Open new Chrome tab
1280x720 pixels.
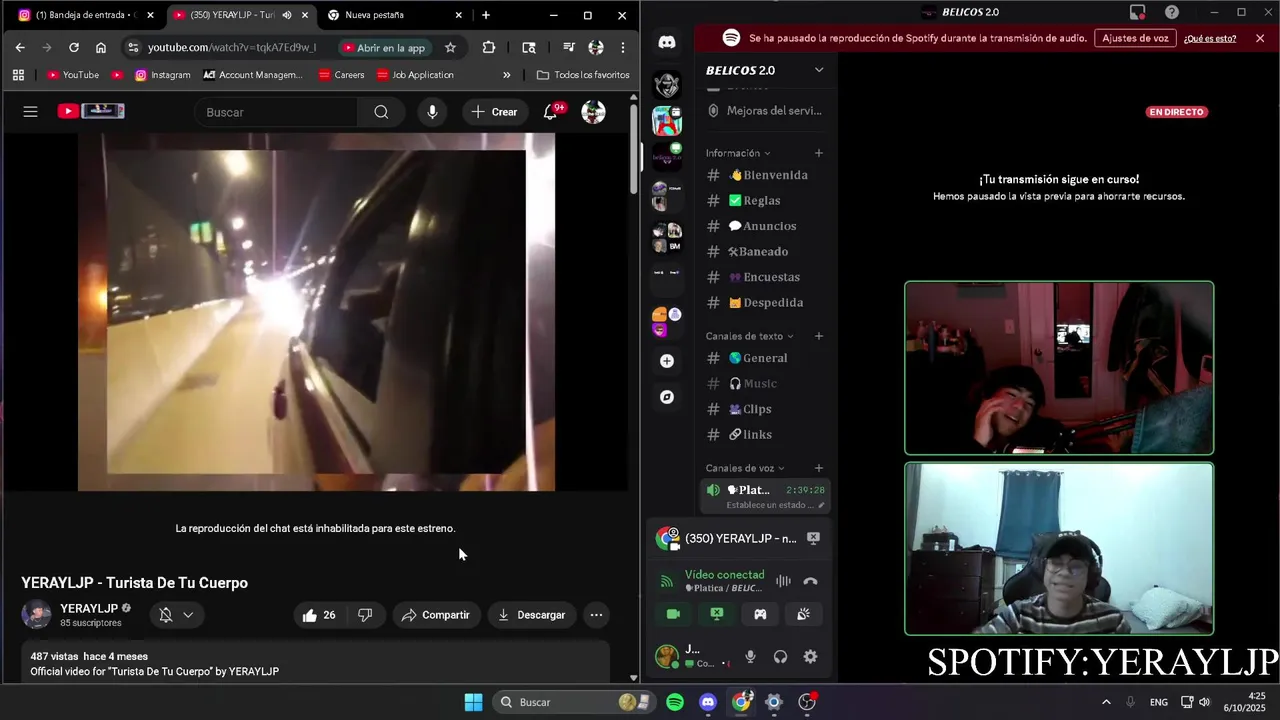486,15
